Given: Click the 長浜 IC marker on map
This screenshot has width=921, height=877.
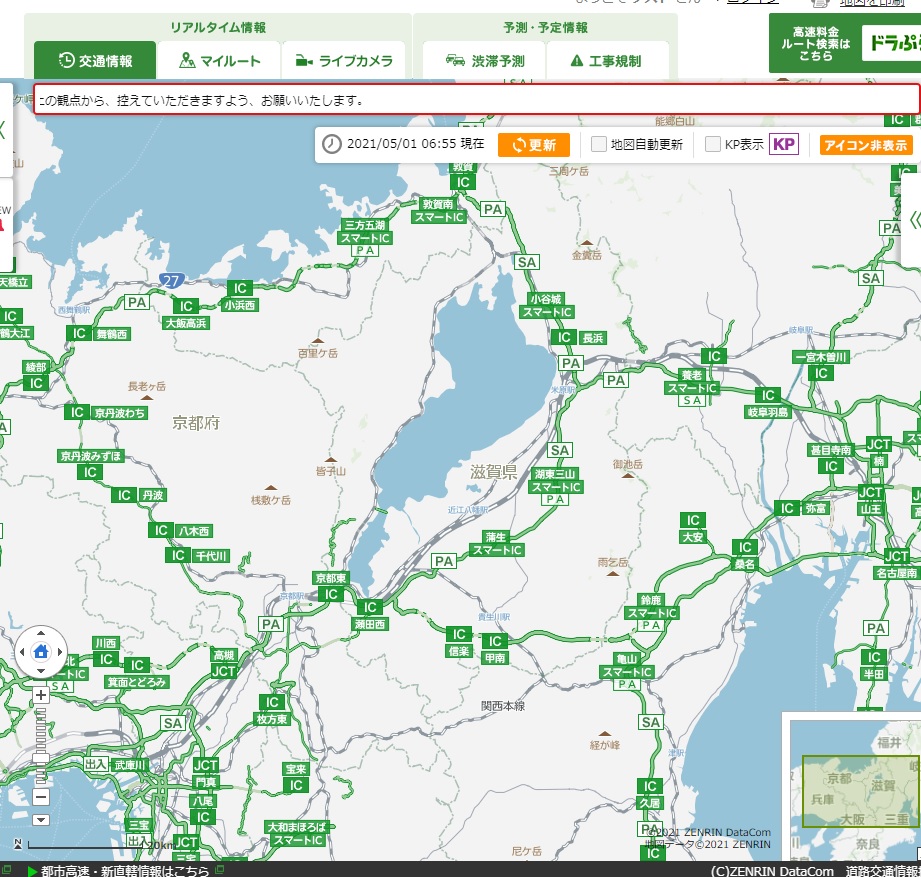Looking at the screenshot, I should tap(565, 338).
